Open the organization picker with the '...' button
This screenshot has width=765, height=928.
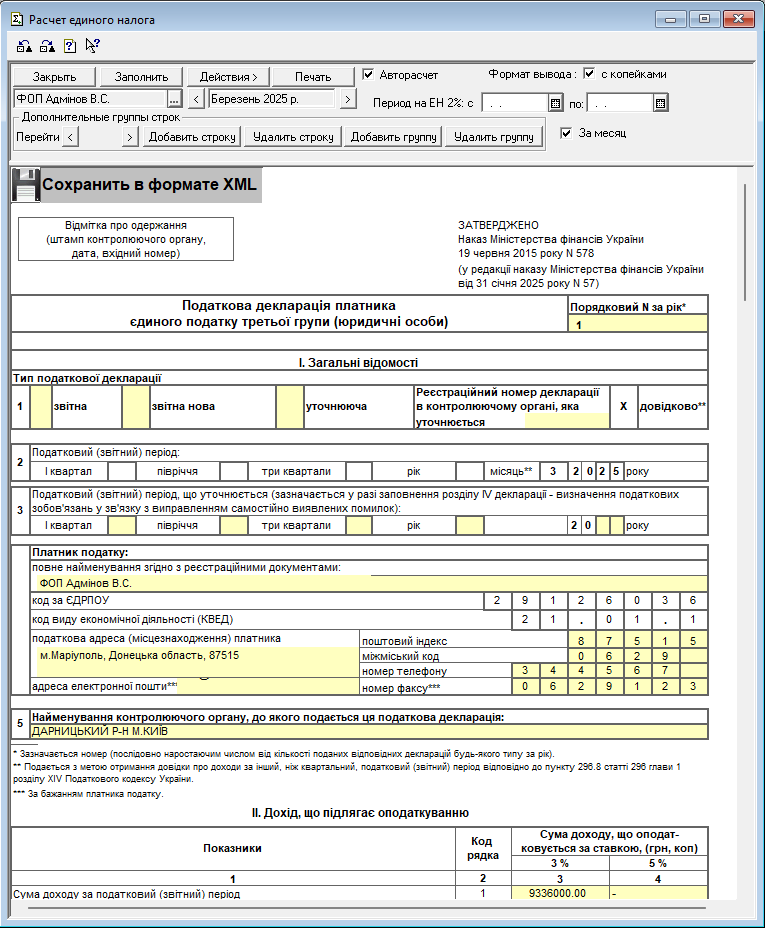click(174, 99)
